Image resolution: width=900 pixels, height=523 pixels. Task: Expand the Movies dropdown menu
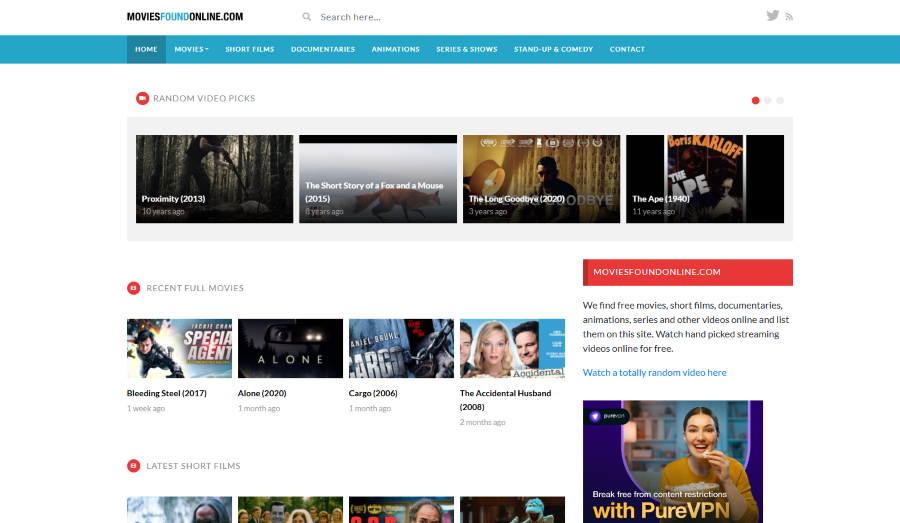191,49
